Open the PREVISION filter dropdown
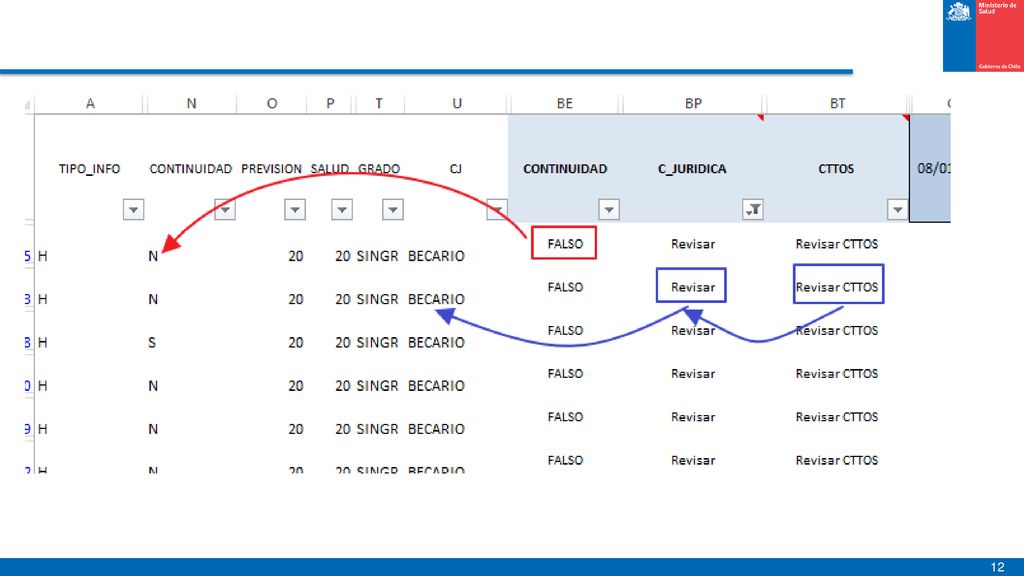The image size is (1024, 576). pyautogui.click(x=295, y=210)
